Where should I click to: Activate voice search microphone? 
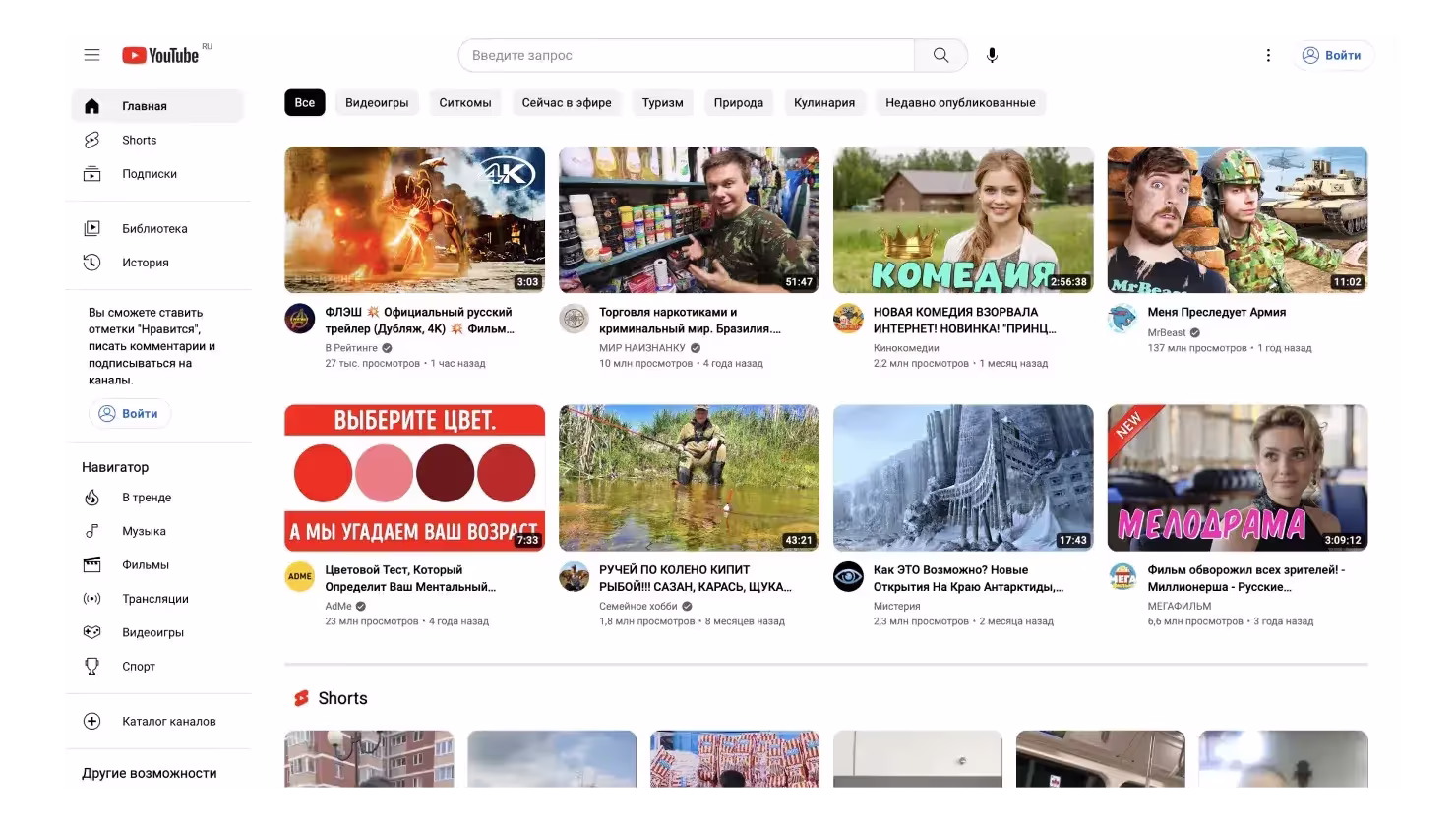992,55
